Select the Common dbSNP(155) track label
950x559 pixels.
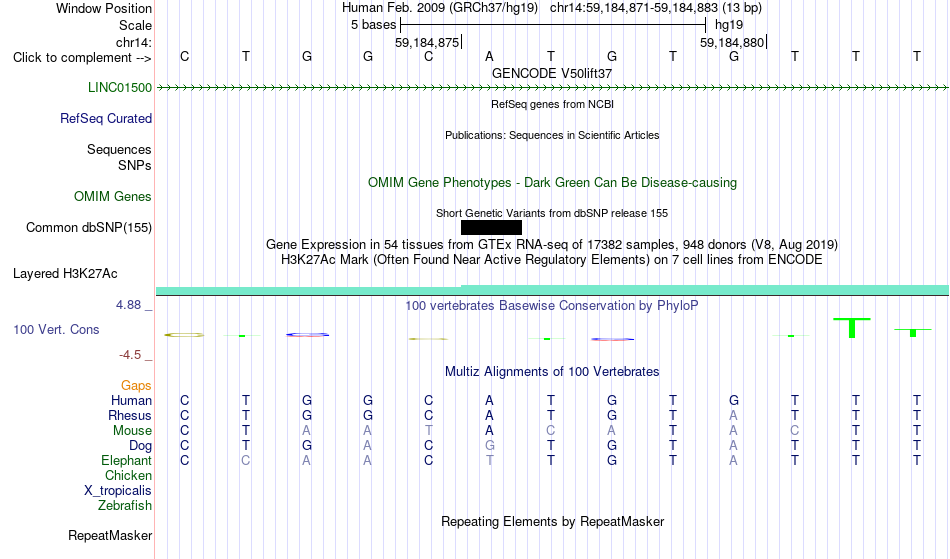[89, 227]
